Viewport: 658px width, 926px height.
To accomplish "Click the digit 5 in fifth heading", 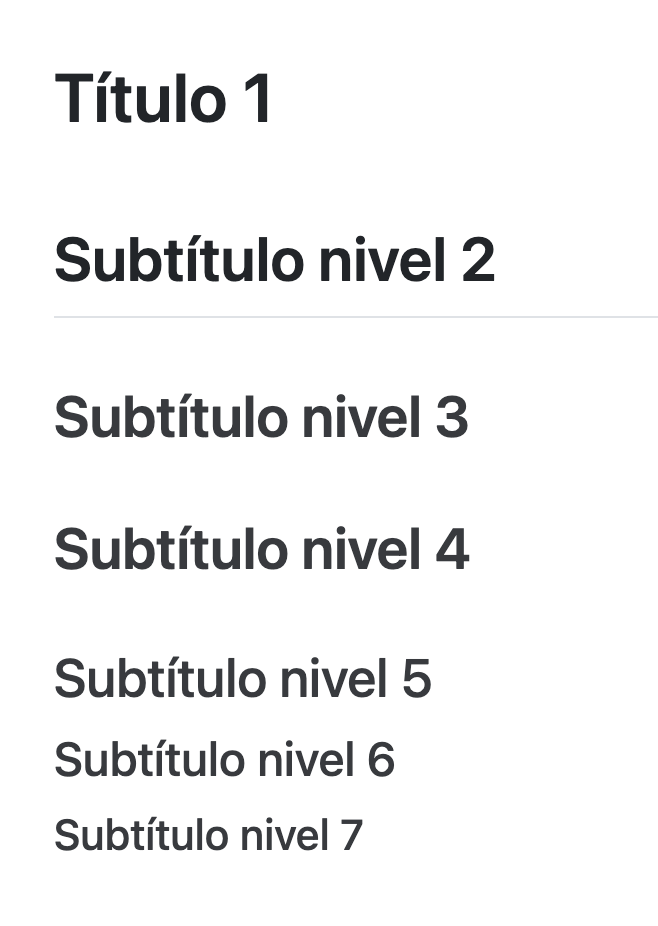I will (416, 679).
